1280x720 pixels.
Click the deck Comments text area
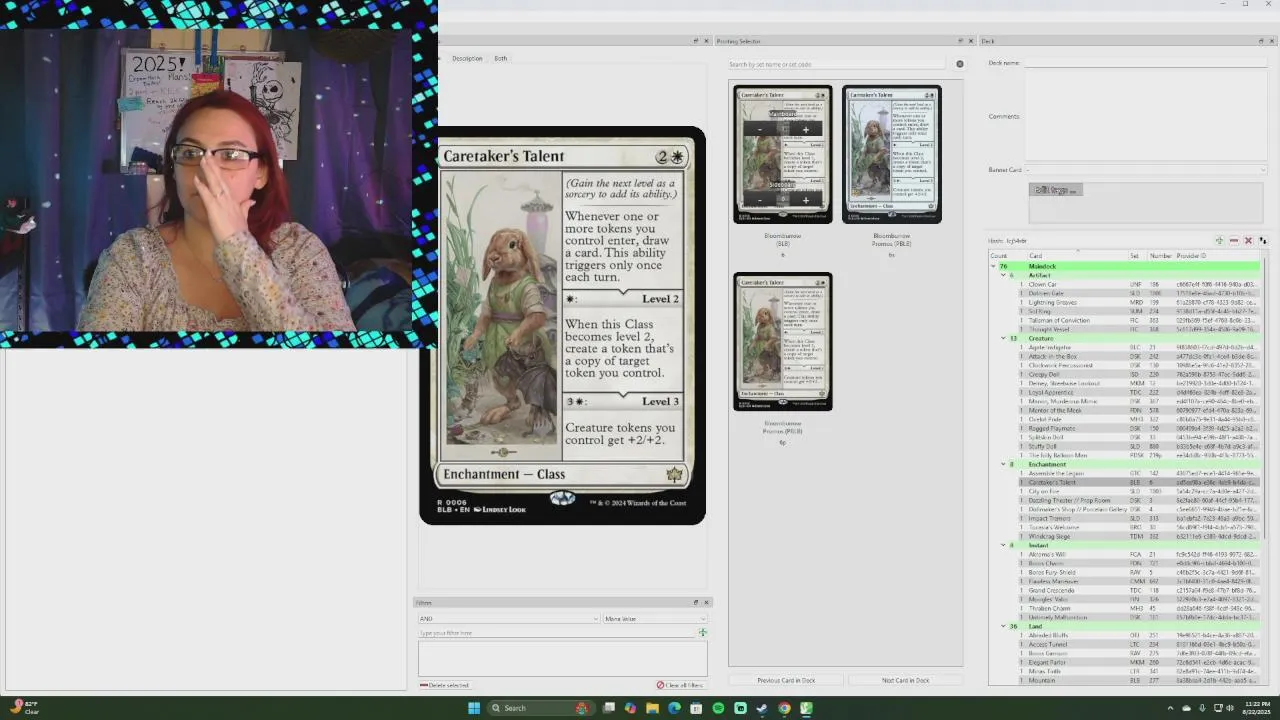click(x=1144, y=116)
